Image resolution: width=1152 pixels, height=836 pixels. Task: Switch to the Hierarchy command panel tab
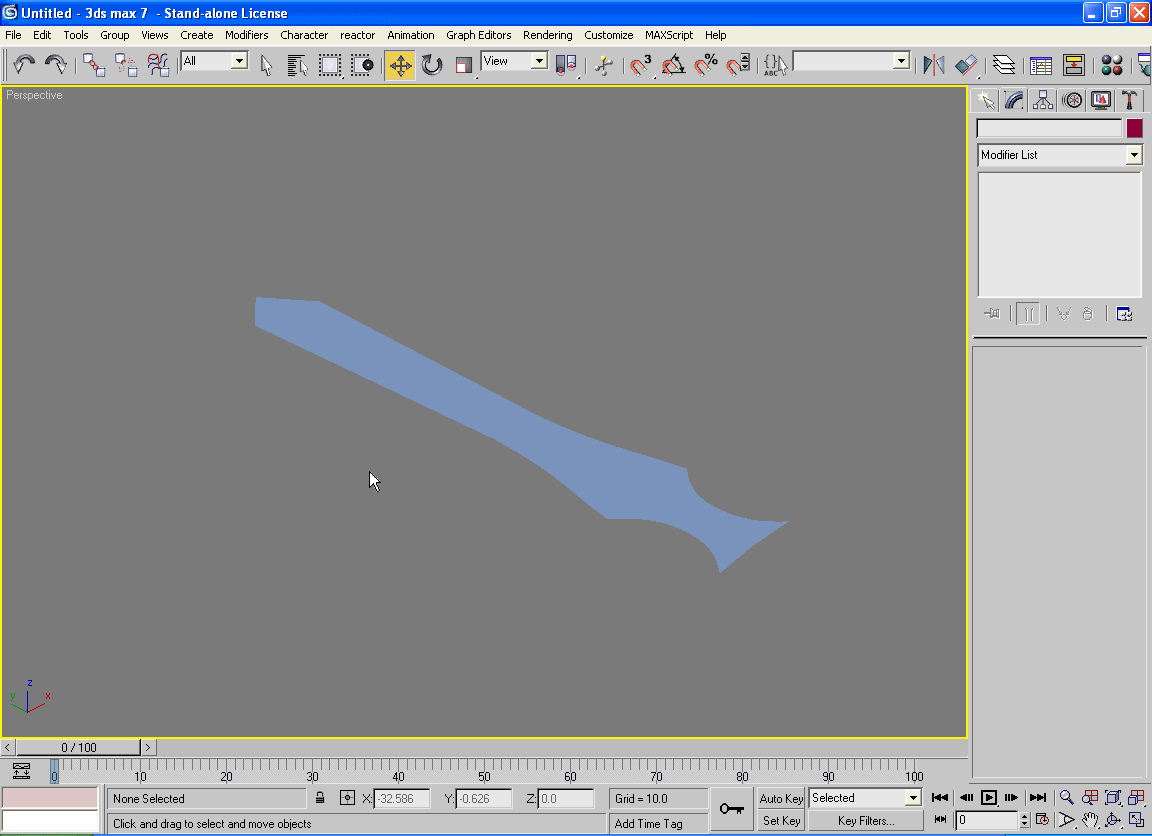pos(1043,100)
